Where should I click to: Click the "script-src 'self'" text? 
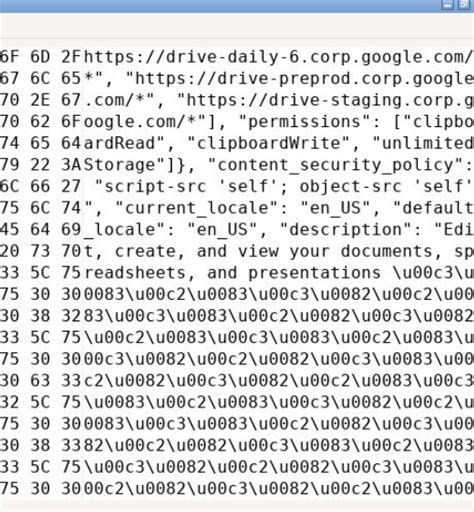[191, 187]
